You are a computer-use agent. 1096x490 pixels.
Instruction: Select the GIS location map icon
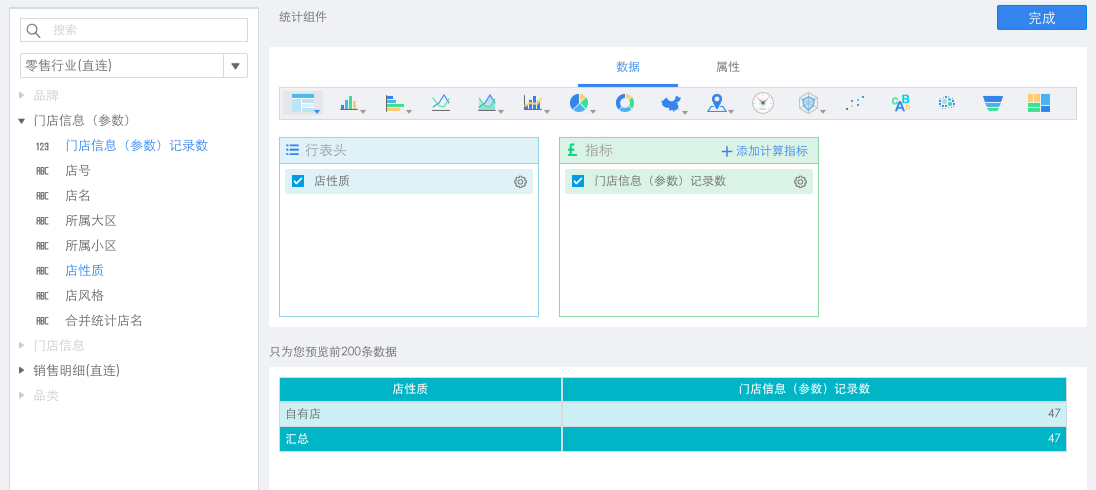click(x=716, y=103)
